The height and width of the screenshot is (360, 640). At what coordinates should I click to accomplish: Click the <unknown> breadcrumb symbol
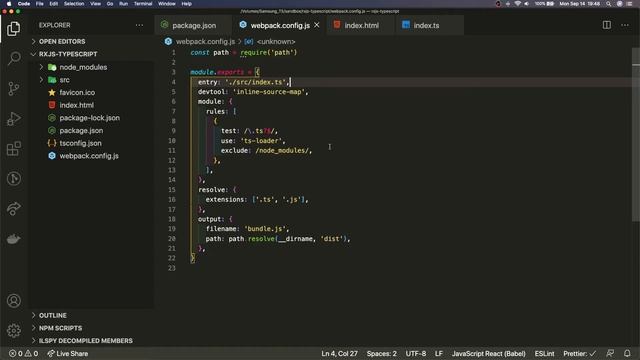pyautogui.click(x=276, y=42)
